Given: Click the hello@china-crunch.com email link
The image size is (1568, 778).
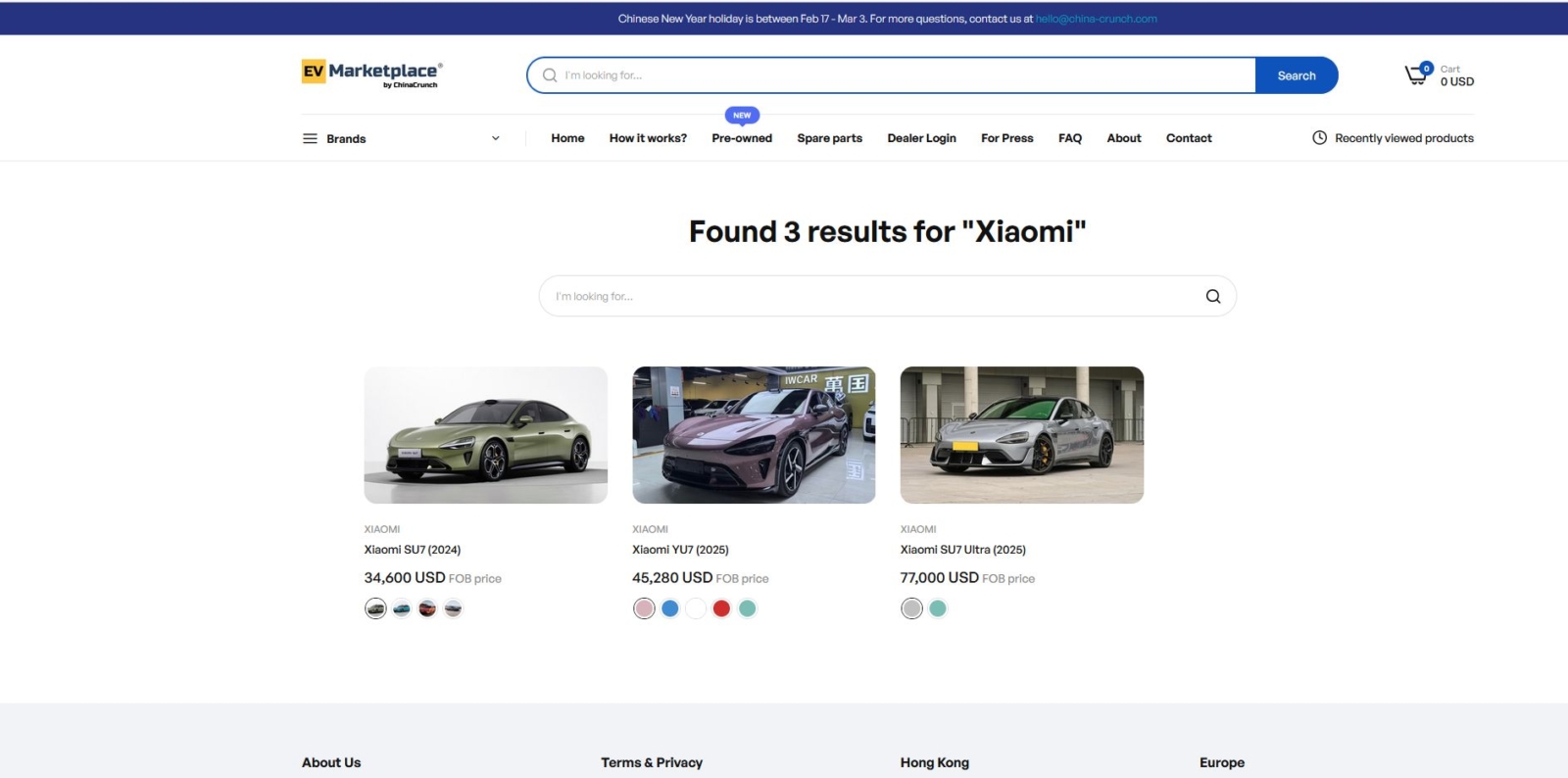Looking at the screenshot, I should 1096,19.
